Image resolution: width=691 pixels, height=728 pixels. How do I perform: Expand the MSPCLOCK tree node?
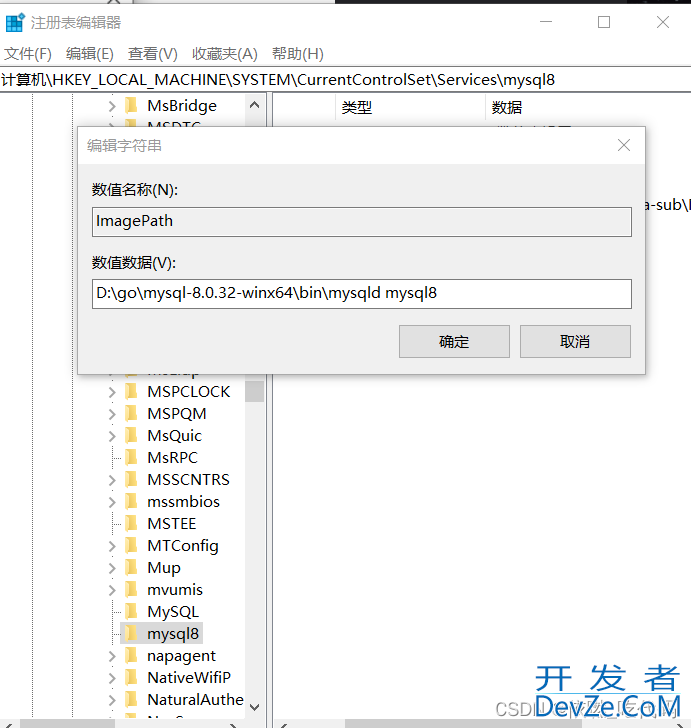pos(112,392)
